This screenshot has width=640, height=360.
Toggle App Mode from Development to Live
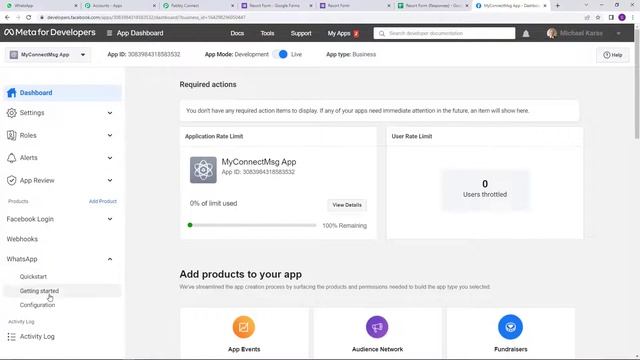point(280,54)
